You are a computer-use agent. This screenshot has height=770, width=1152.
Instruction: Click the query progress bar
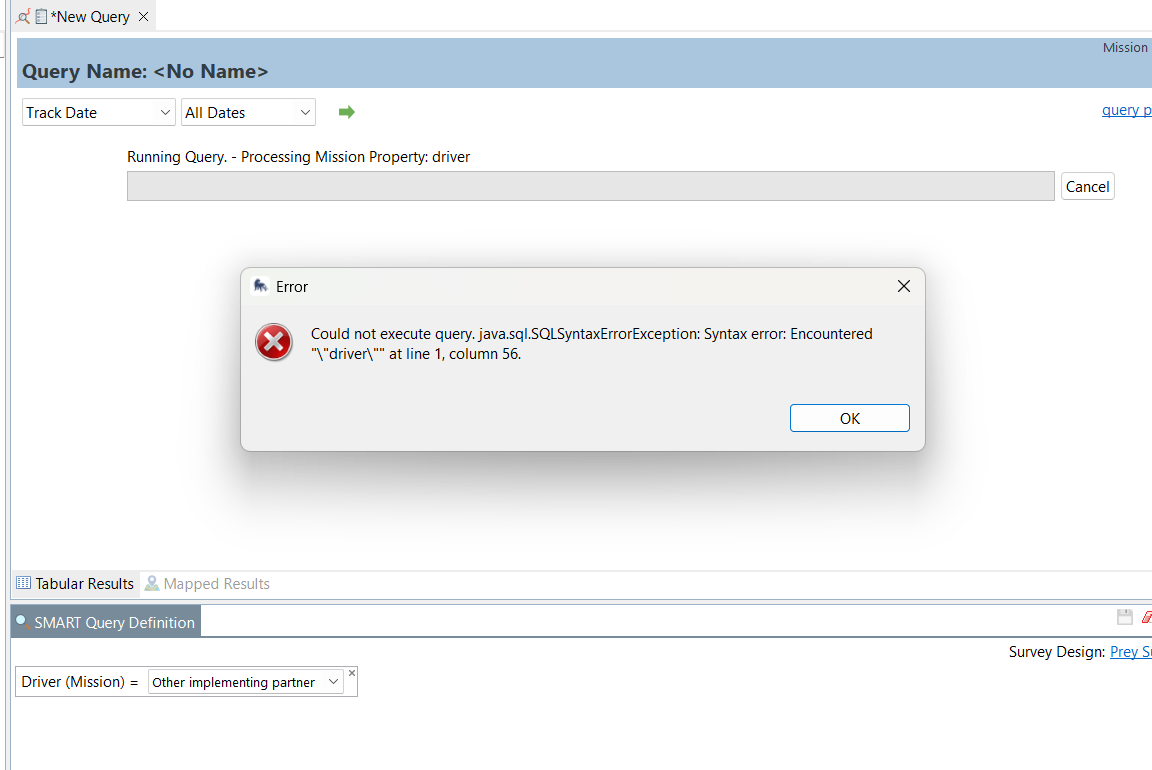(x=590, y=186)
